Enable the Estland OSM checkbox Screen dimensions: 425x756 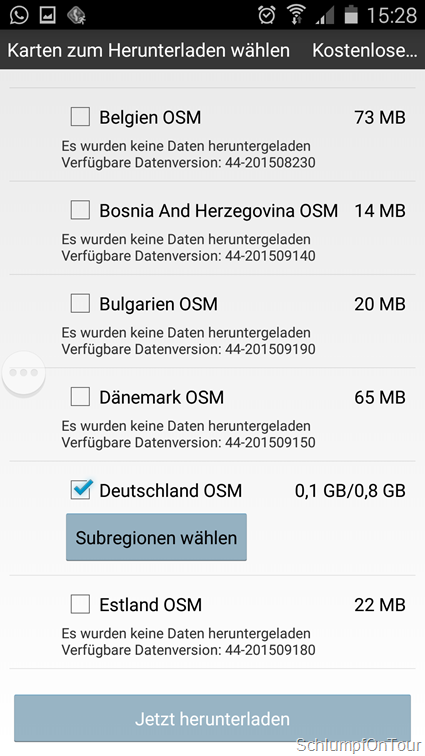80,604
